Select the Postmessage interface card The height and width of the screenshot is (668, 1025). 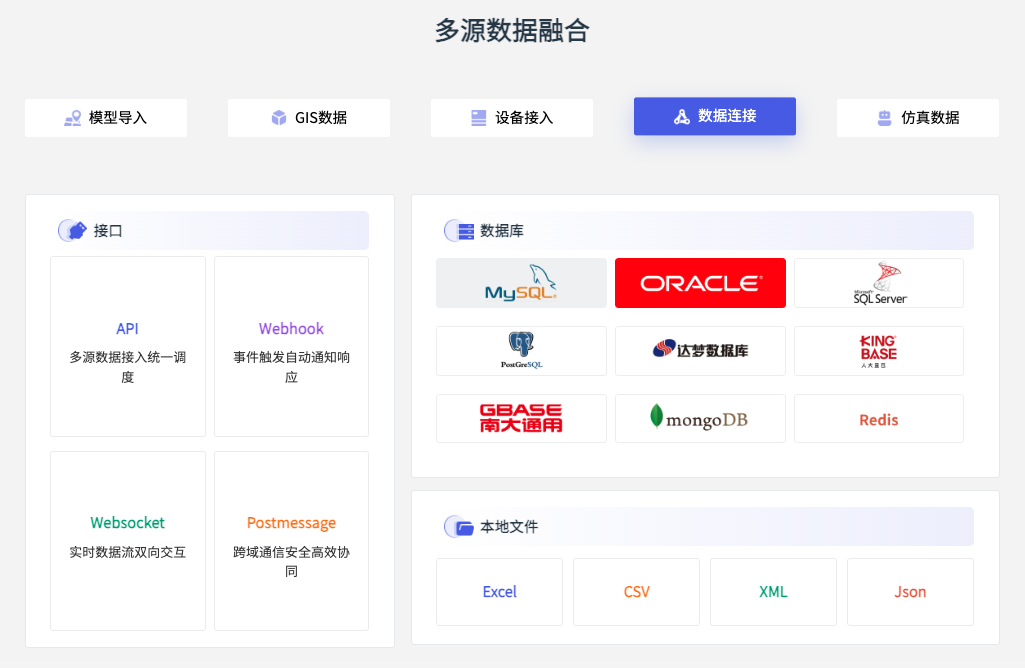(292, 541)
